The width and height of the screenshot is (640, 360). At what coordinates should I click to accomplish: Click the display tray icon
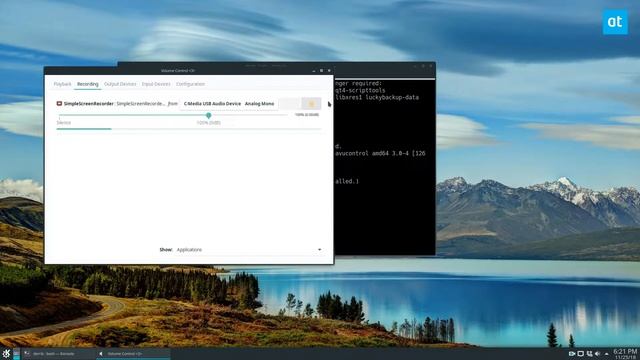580,353
